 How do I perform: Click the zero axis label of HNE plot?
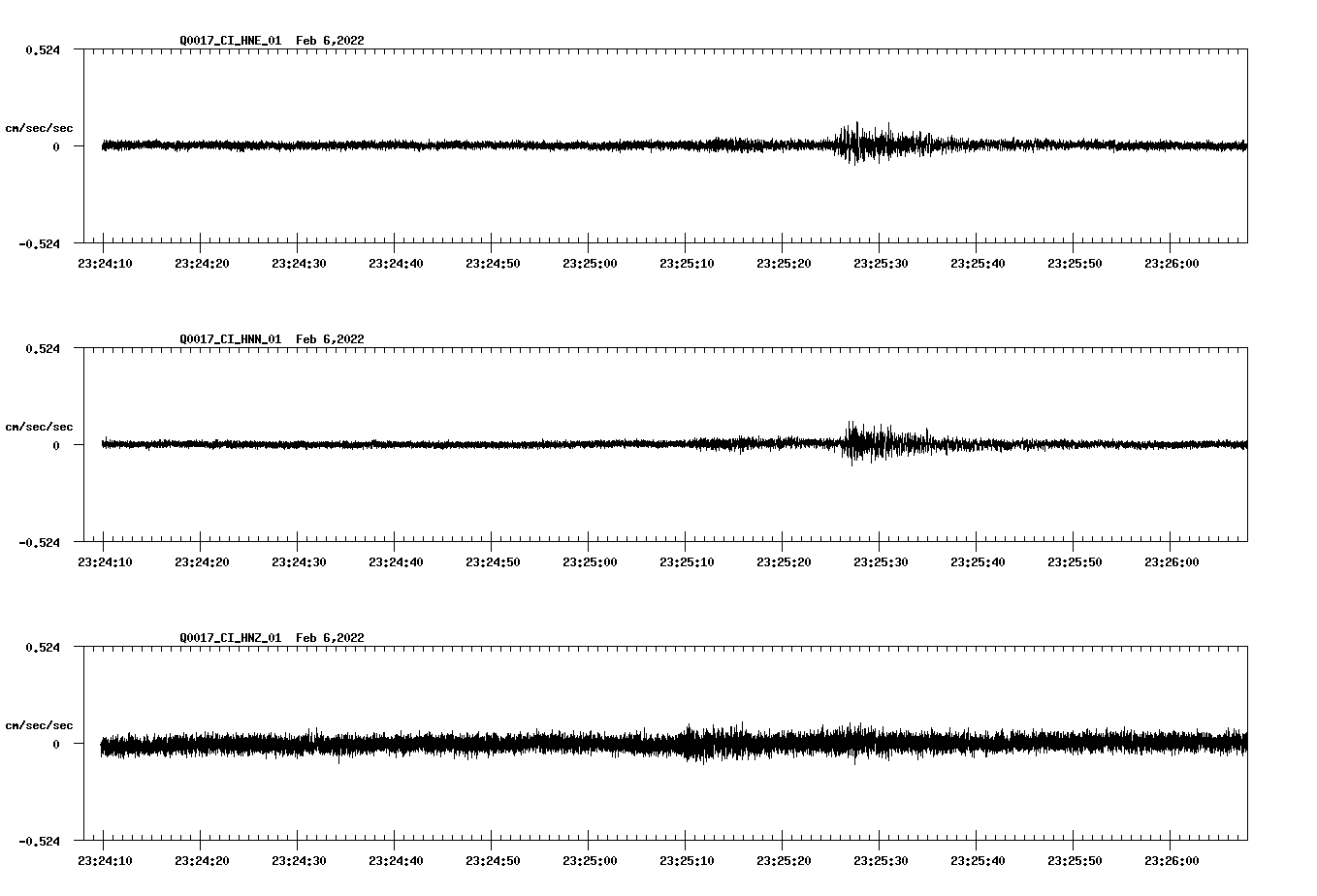(x=56, y=146)
